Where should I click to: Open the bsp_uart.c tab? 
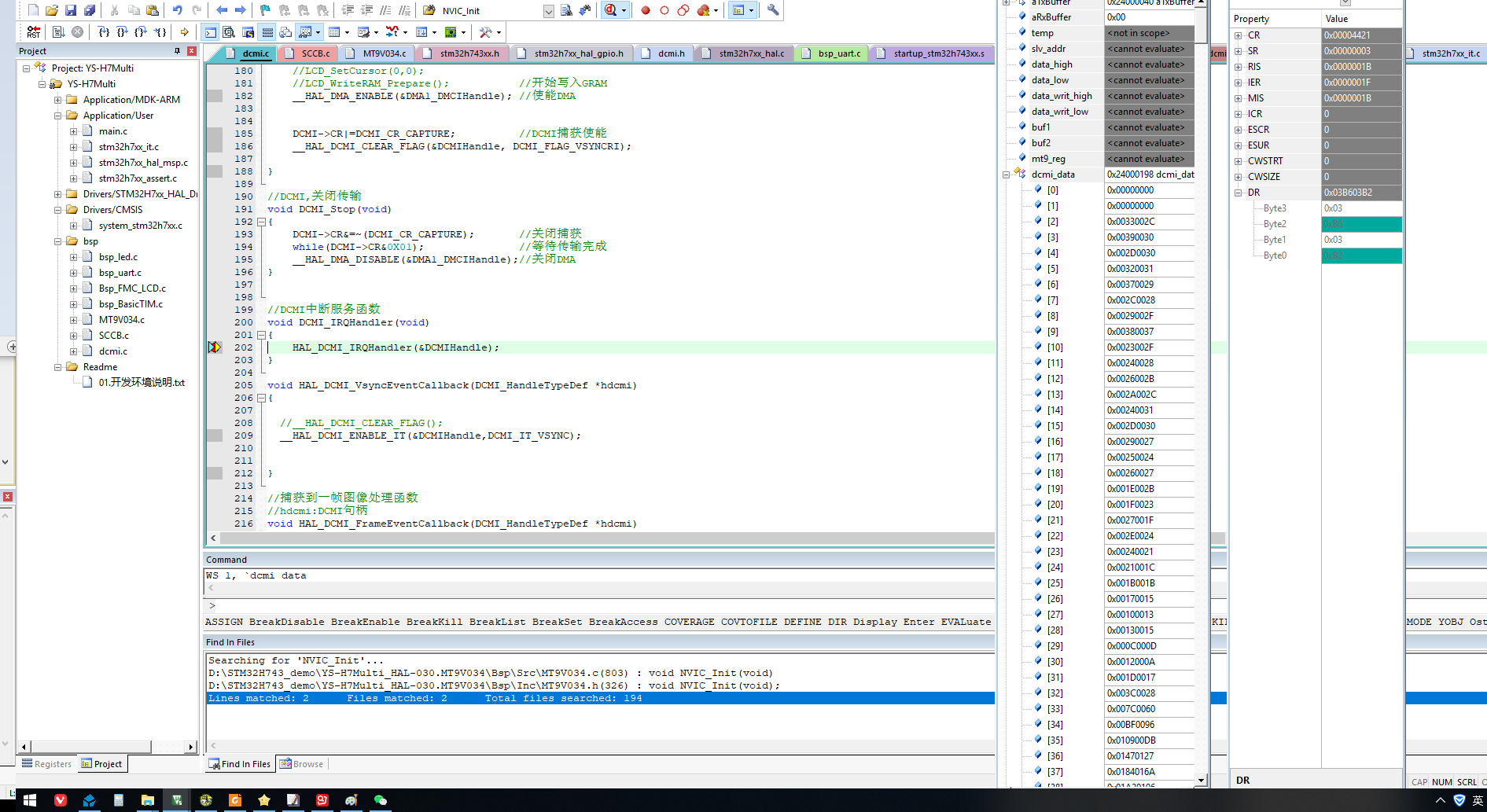(833, 53)
